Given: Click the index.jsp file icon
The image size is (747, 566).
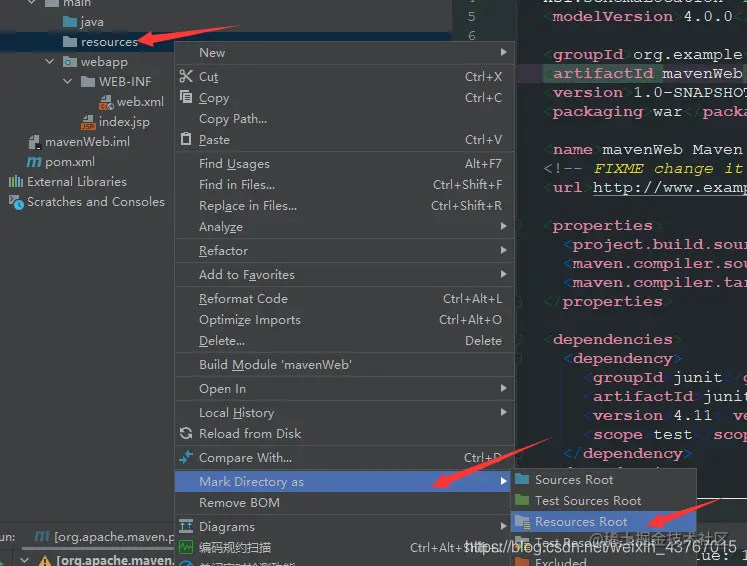Looking at the screenshot, I should tap(88, 122).
